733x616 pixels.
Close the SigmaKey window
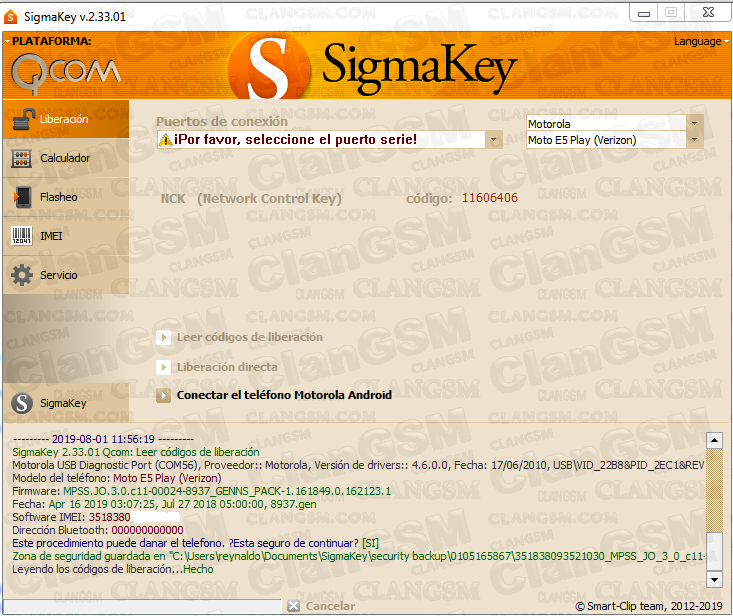click(709, 13)
